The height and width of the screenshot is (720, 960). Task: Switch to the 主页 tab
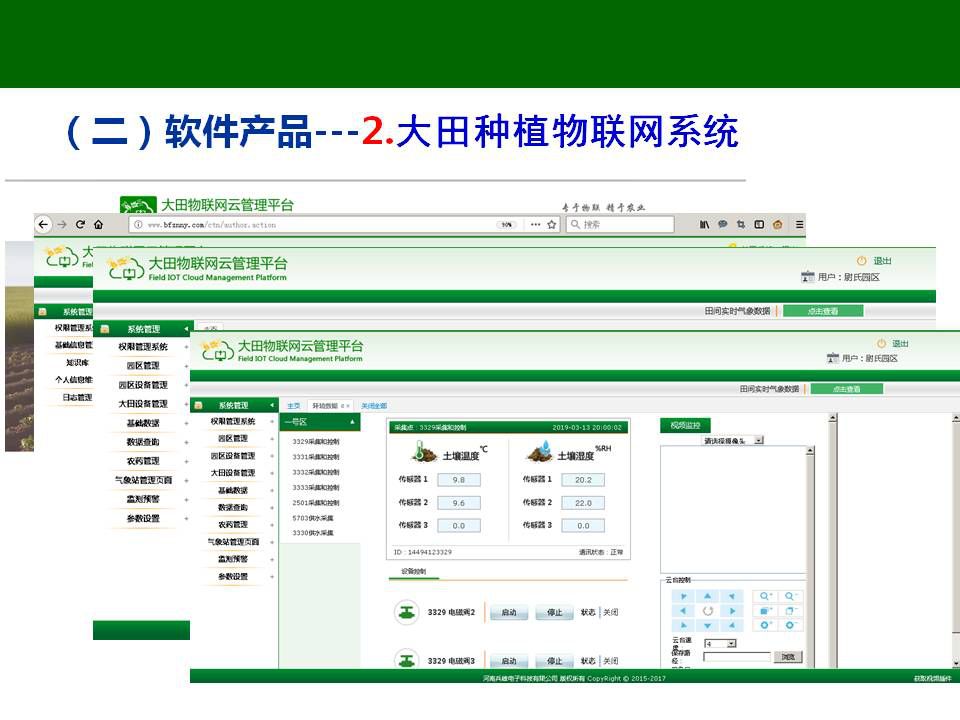(x=294, y=406)
